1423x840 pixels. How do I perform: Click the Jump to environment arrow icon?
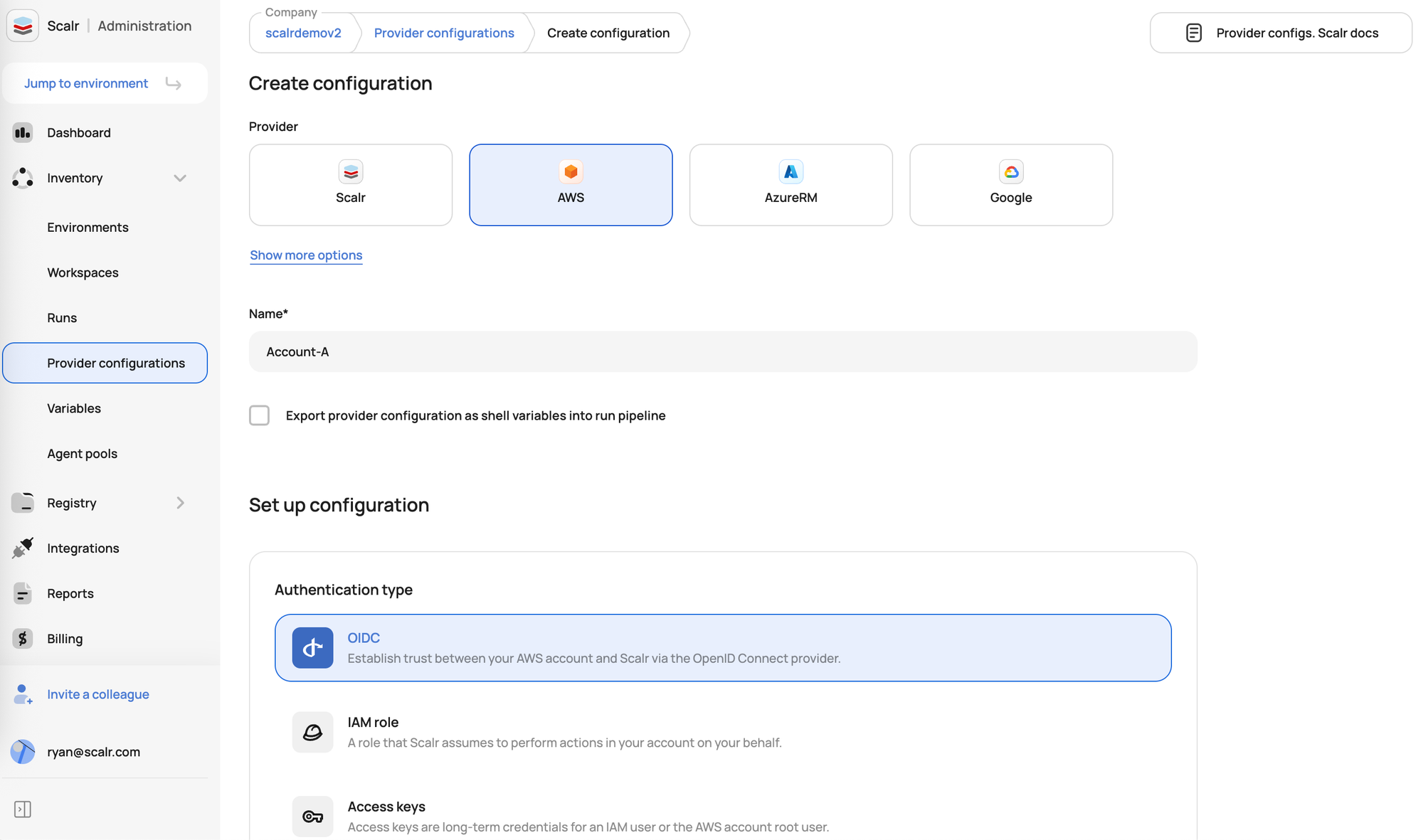pyautogui.click(x=173, y=83)
